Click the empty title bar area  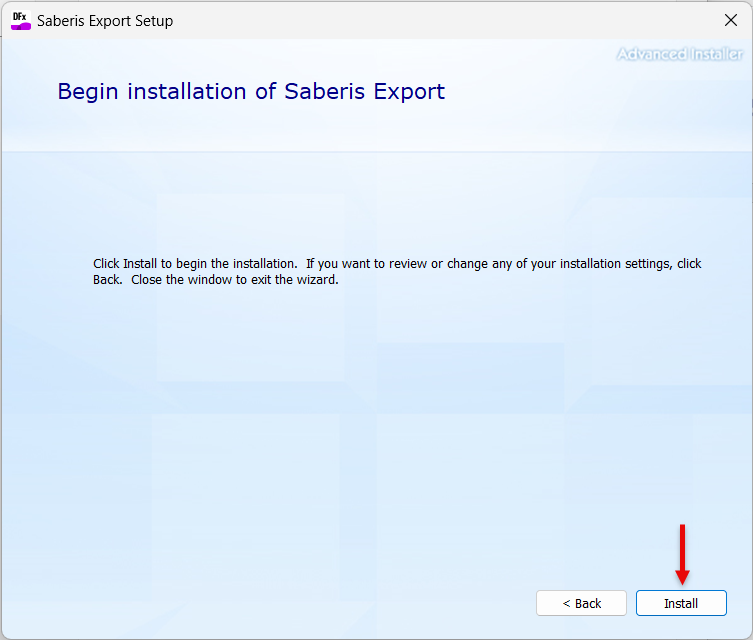[x=450, y=21]
